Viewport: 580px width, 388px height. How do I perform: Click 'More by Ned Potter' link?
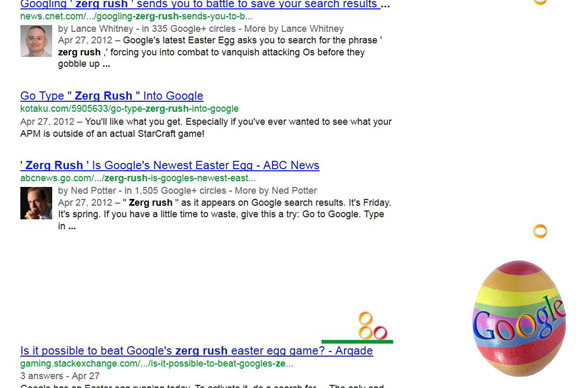276,190
